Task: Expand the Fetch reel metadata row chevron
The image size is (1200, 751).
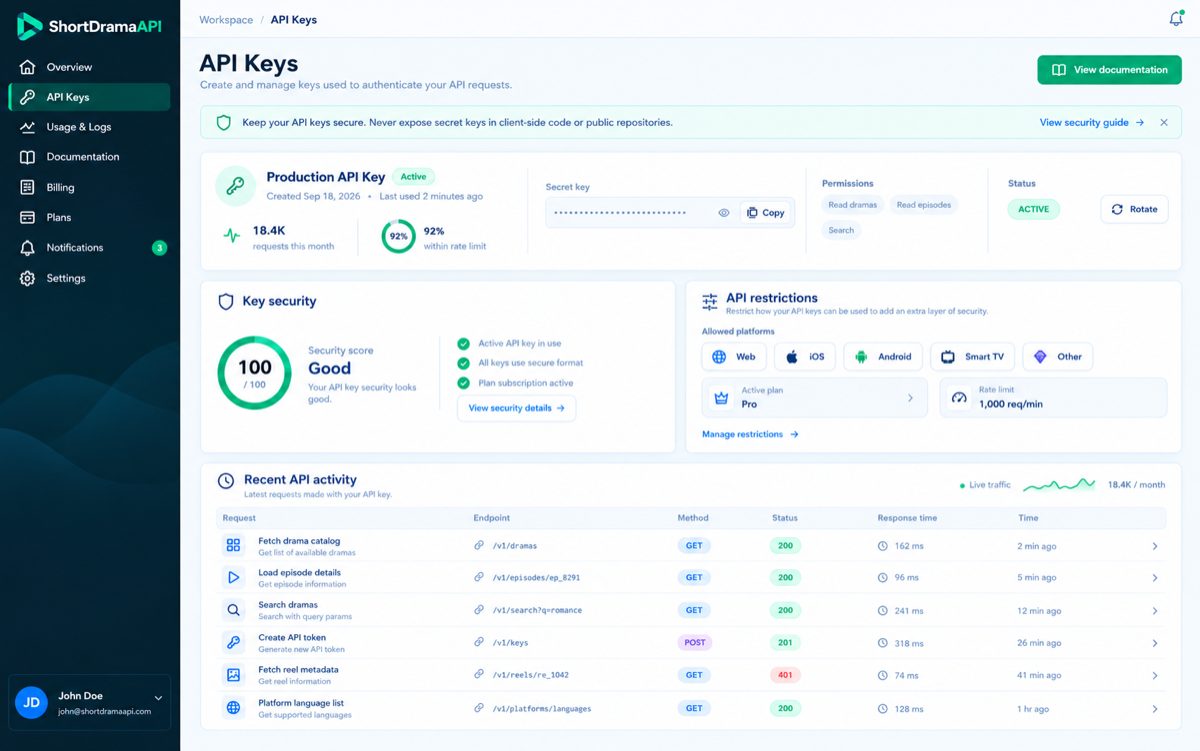Action: pyautogui.click(x=1154, y=676)
